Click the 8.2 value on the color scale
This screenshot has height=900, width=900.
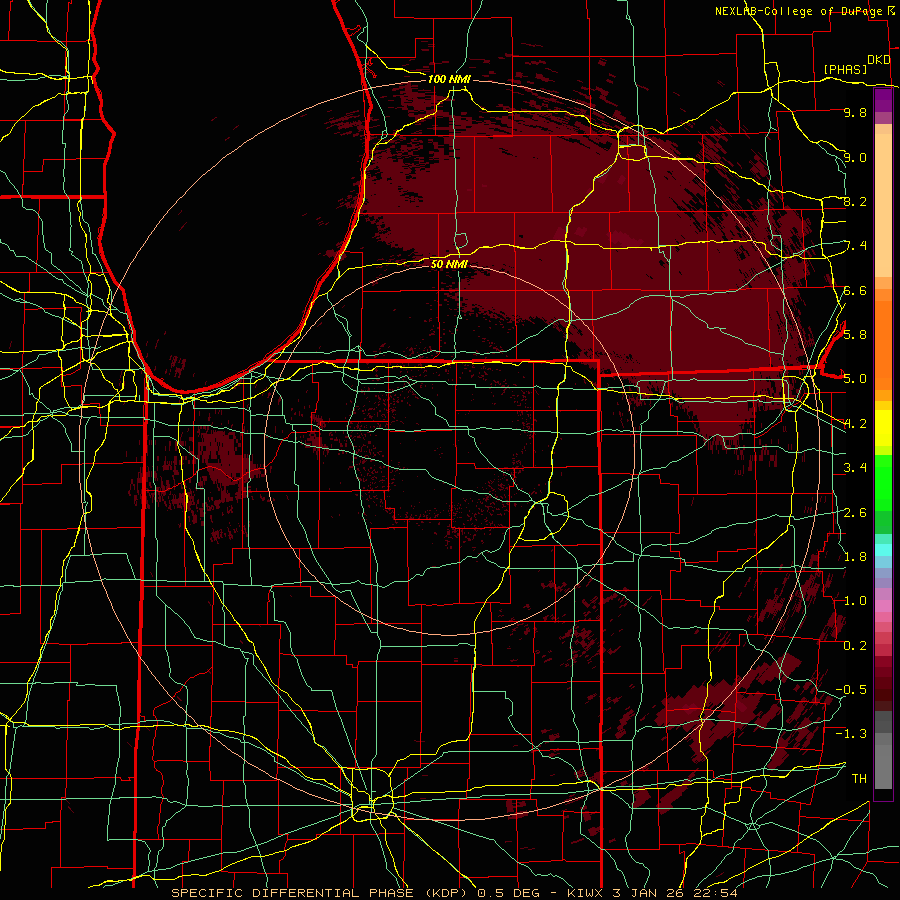(855, 201)
